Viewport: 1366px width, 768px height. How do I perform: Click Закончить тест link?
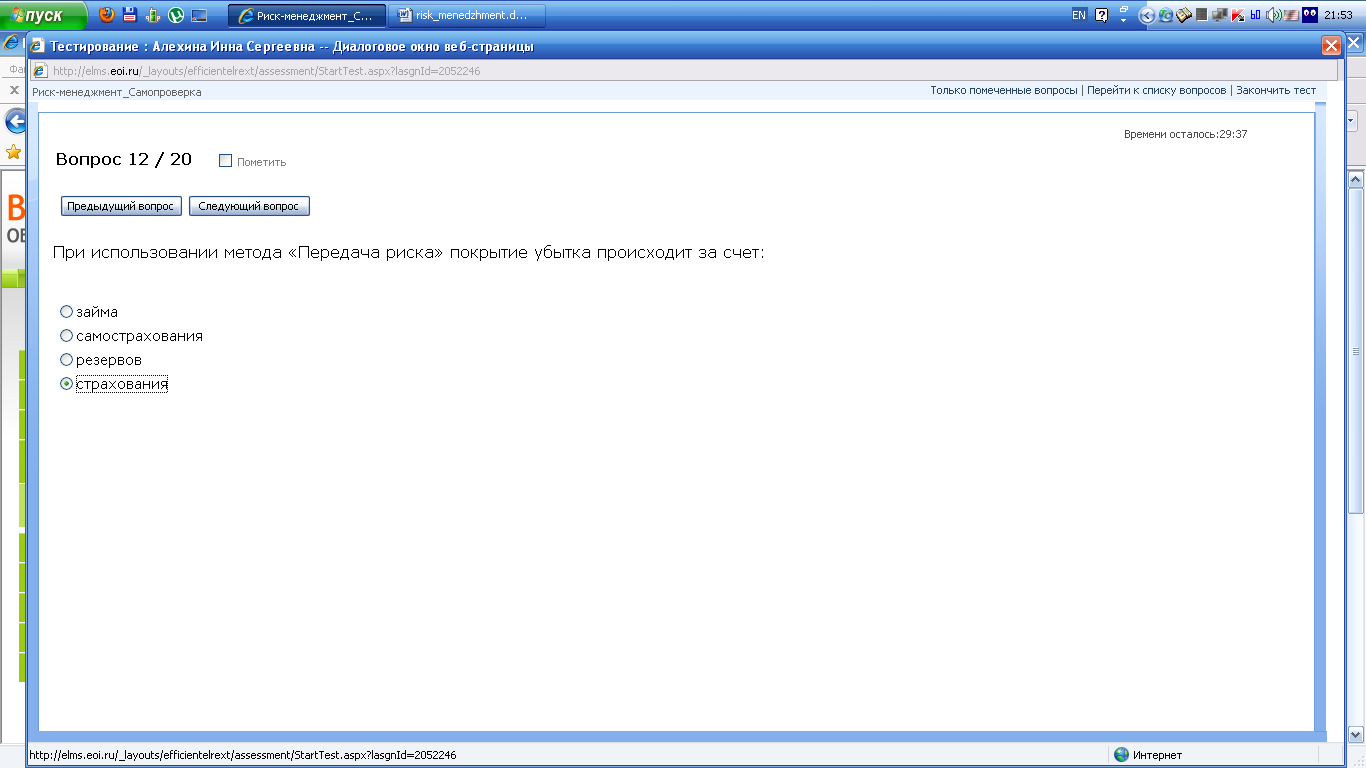tap(1276, 90)
